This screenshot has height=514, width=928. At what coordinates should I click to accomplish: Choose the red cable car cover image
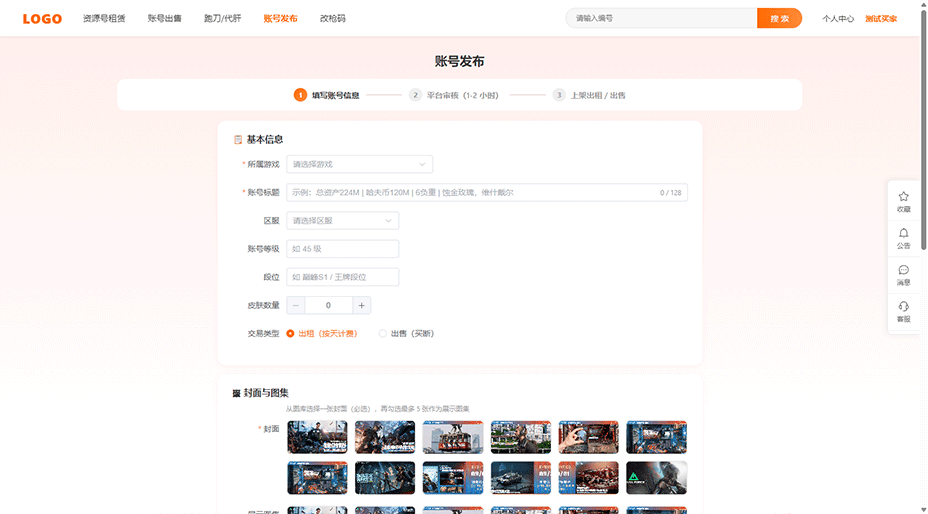pyautogui.click(x=453, y=437)
